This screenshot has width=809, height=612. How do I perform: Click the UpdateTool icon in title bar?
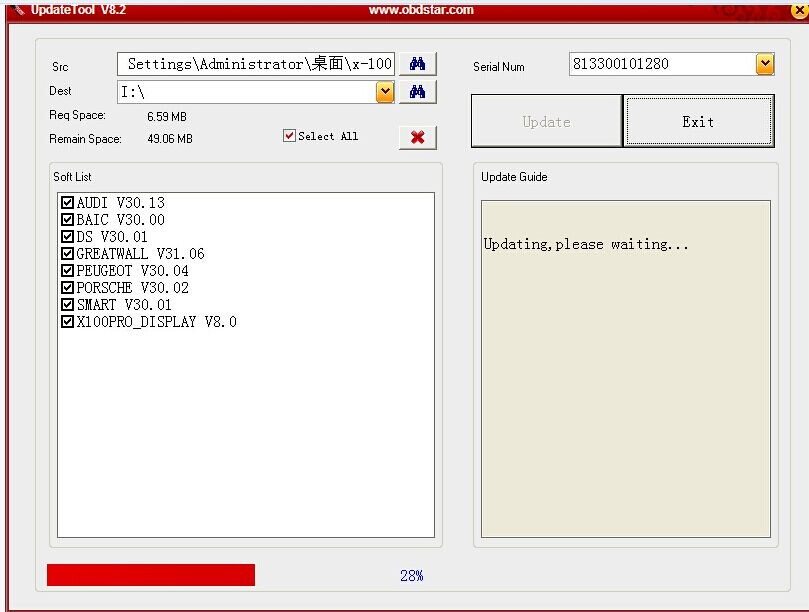click(x=18, y=10)
